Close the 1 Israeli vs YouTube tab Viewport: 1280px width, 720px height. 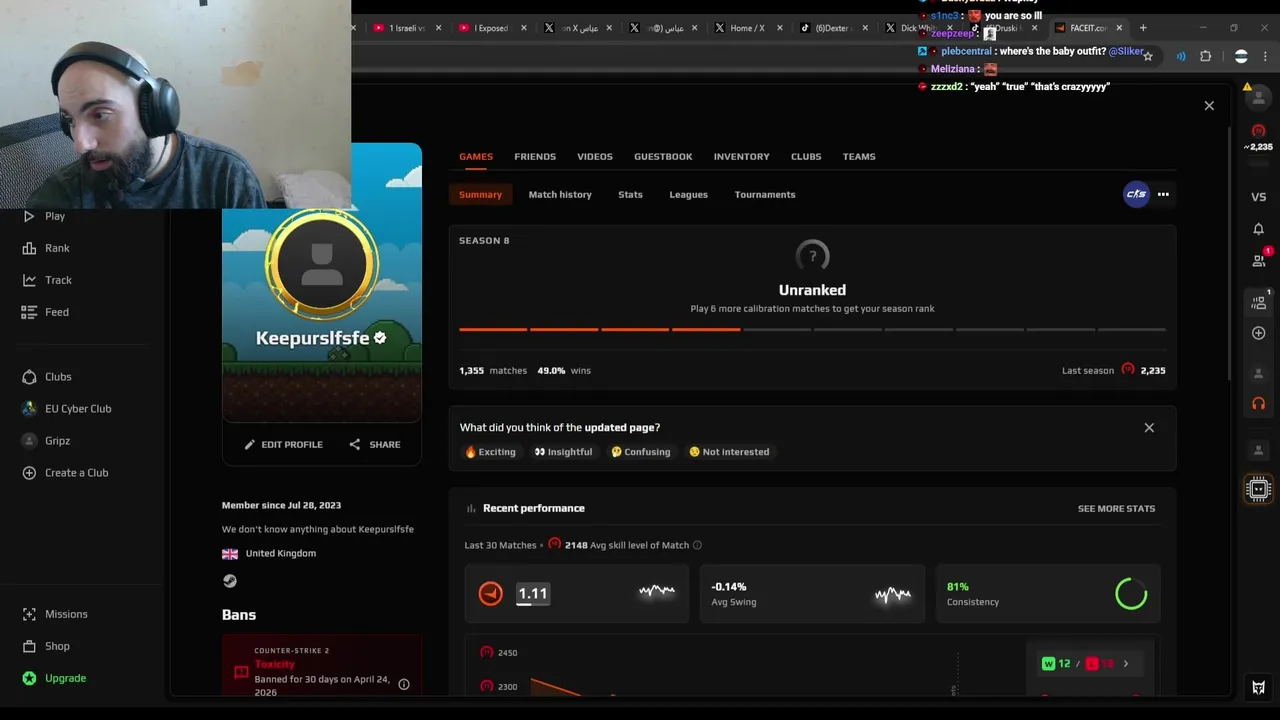438,28
